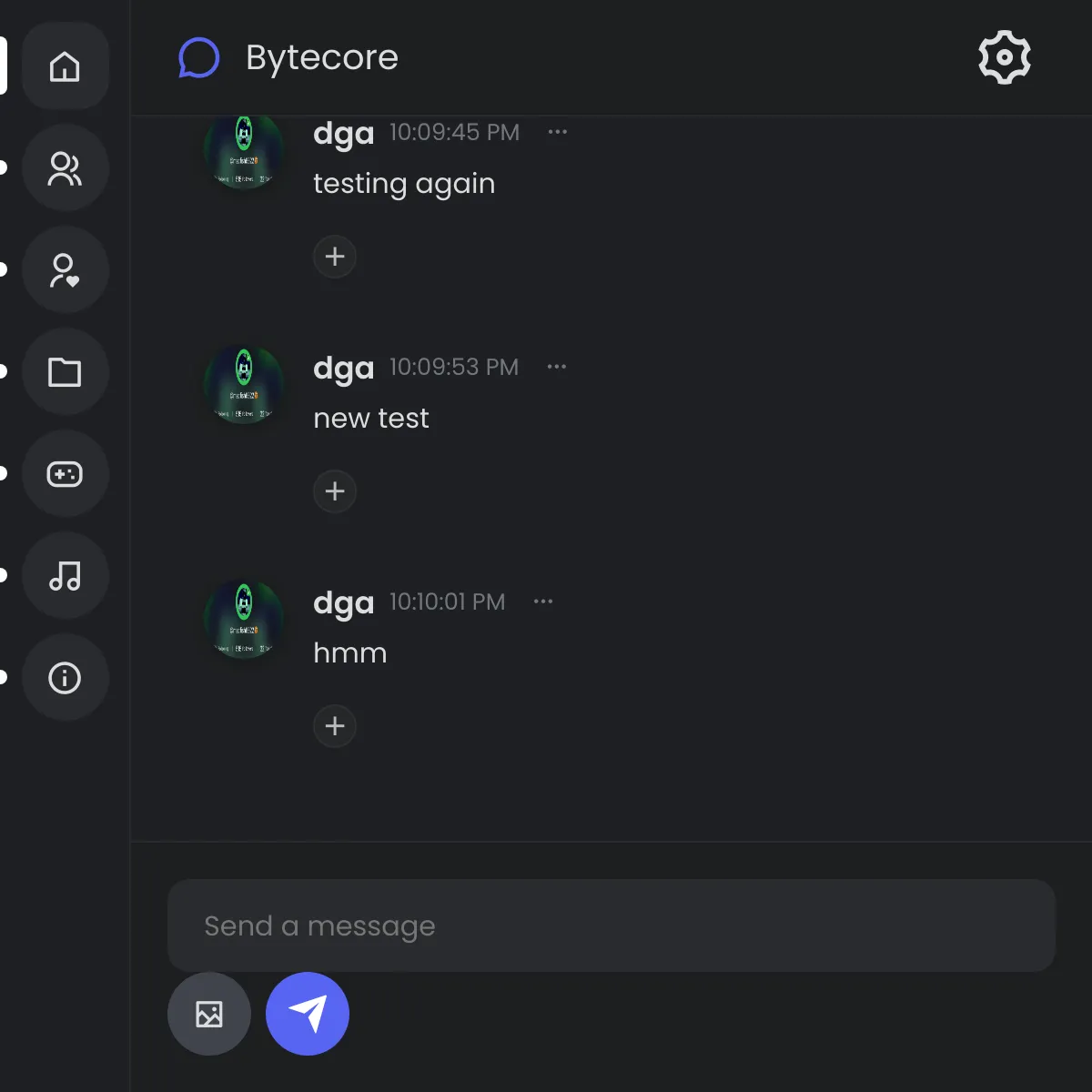The height and width of the screenshot is (1092, 1092).
Task: Open the Friends people icon in sidebar
Action: click(x=65, y=168)
